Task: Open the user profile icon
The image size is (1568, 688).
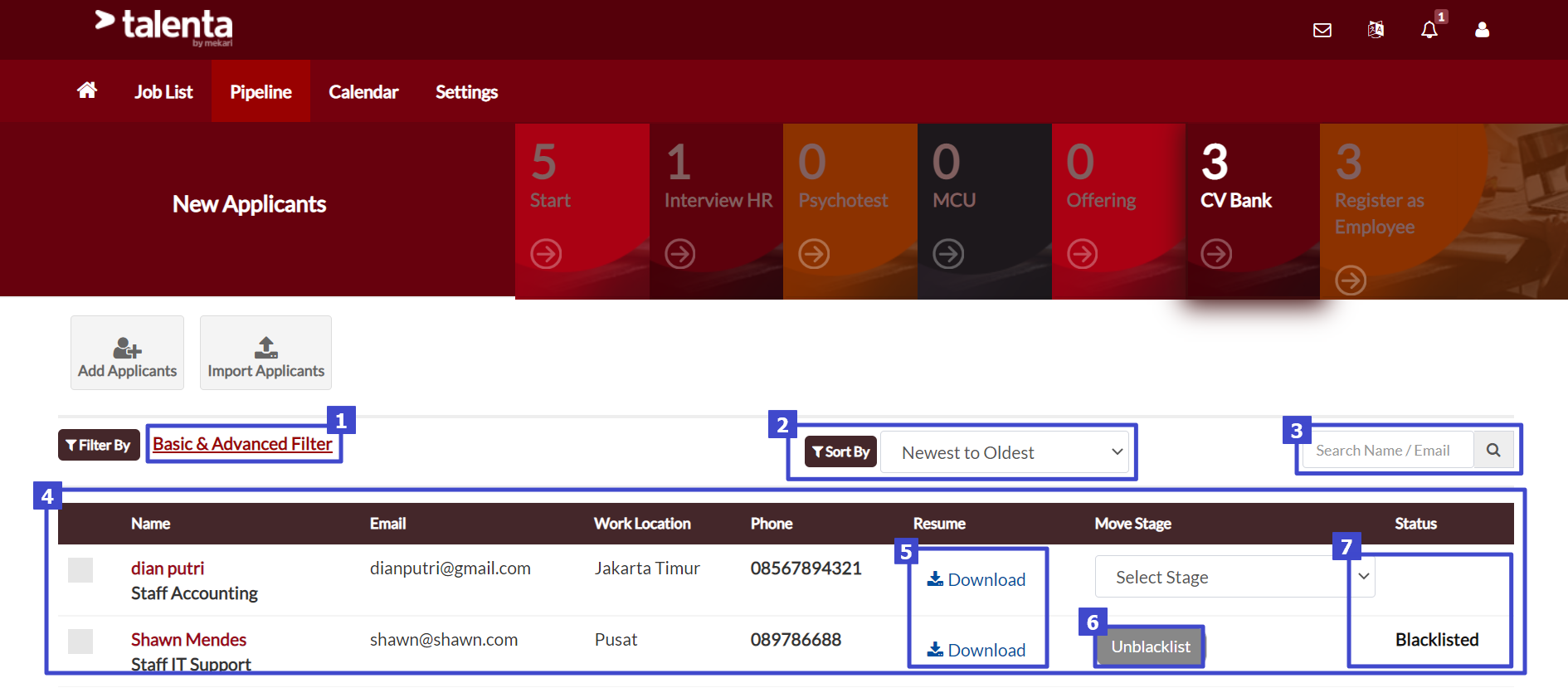Action: pyautogui.click(x=1483, y=30)
